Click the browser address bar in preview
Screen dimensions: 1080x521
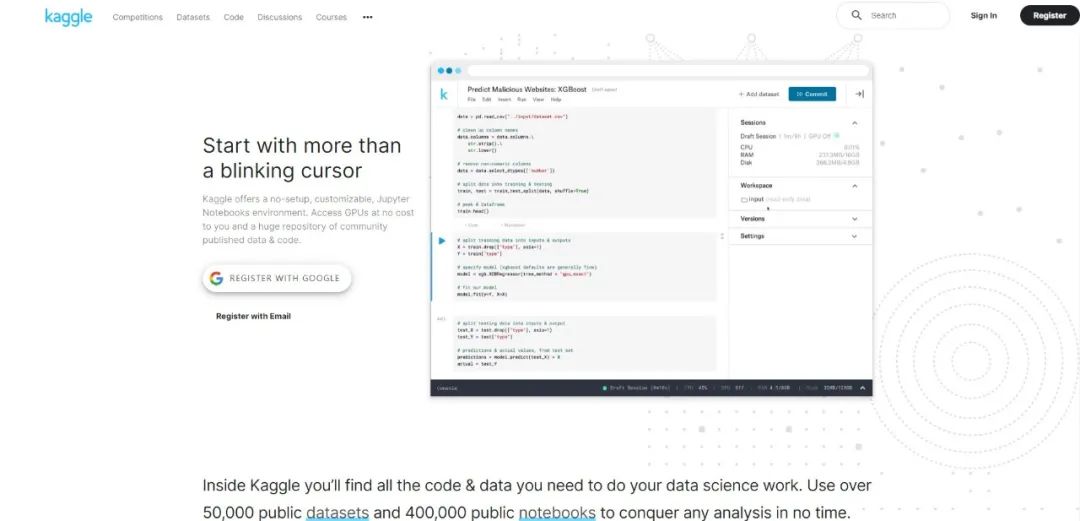(667, 70)
